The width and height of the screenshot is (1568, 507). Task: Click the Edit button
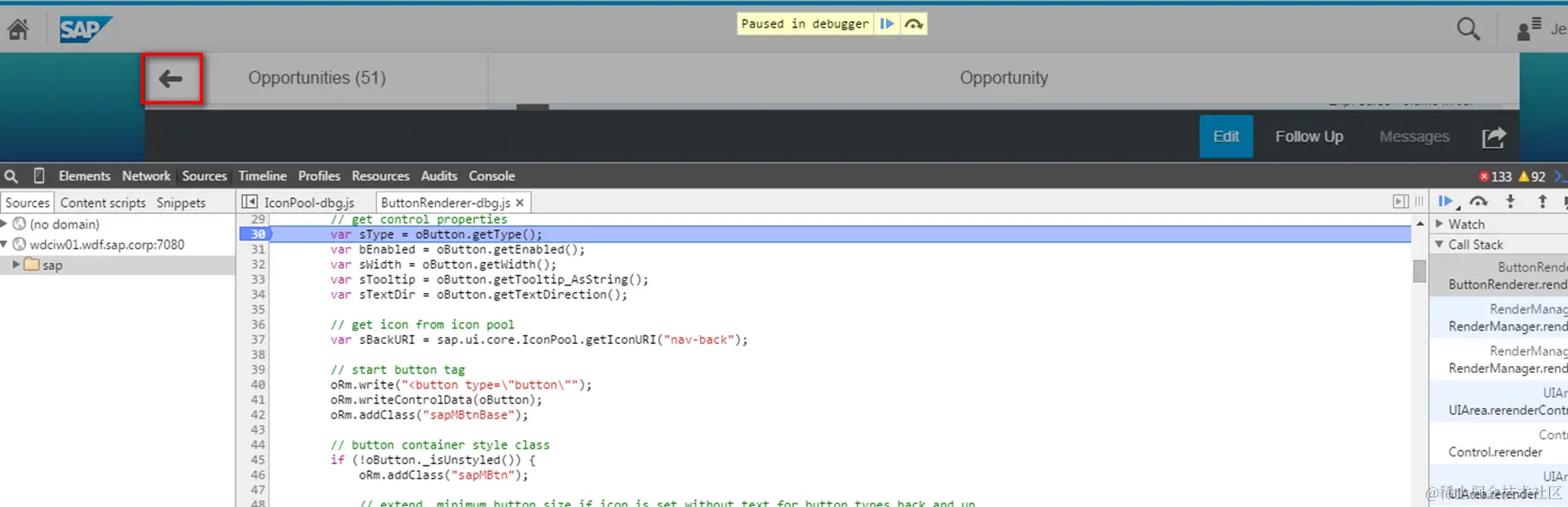[x=1226, y=137]
